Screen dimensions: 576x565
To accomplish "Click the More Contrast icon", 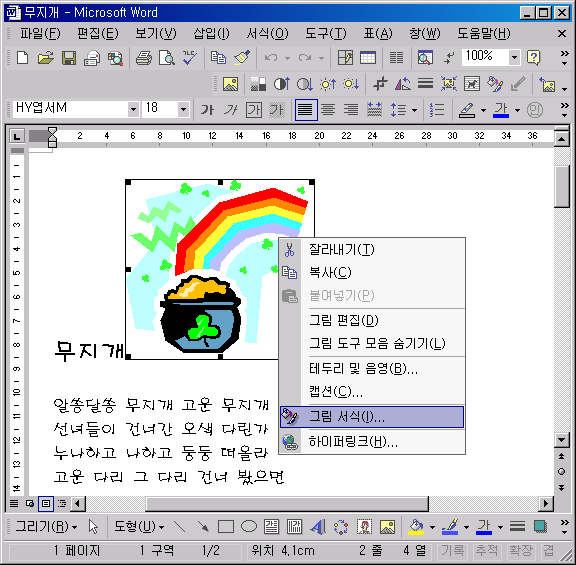I will point(282,84).
